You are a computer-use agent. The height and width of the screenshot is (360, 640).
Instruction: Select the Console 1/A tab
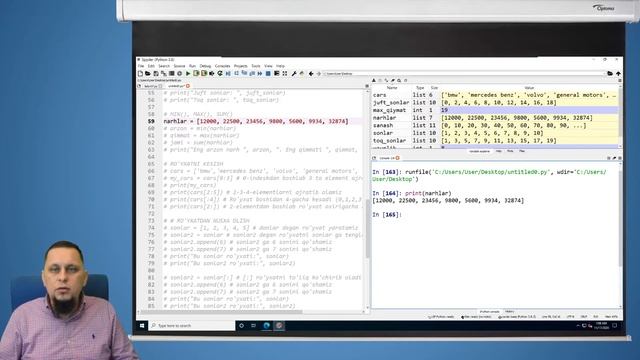(x=386, y=158)
